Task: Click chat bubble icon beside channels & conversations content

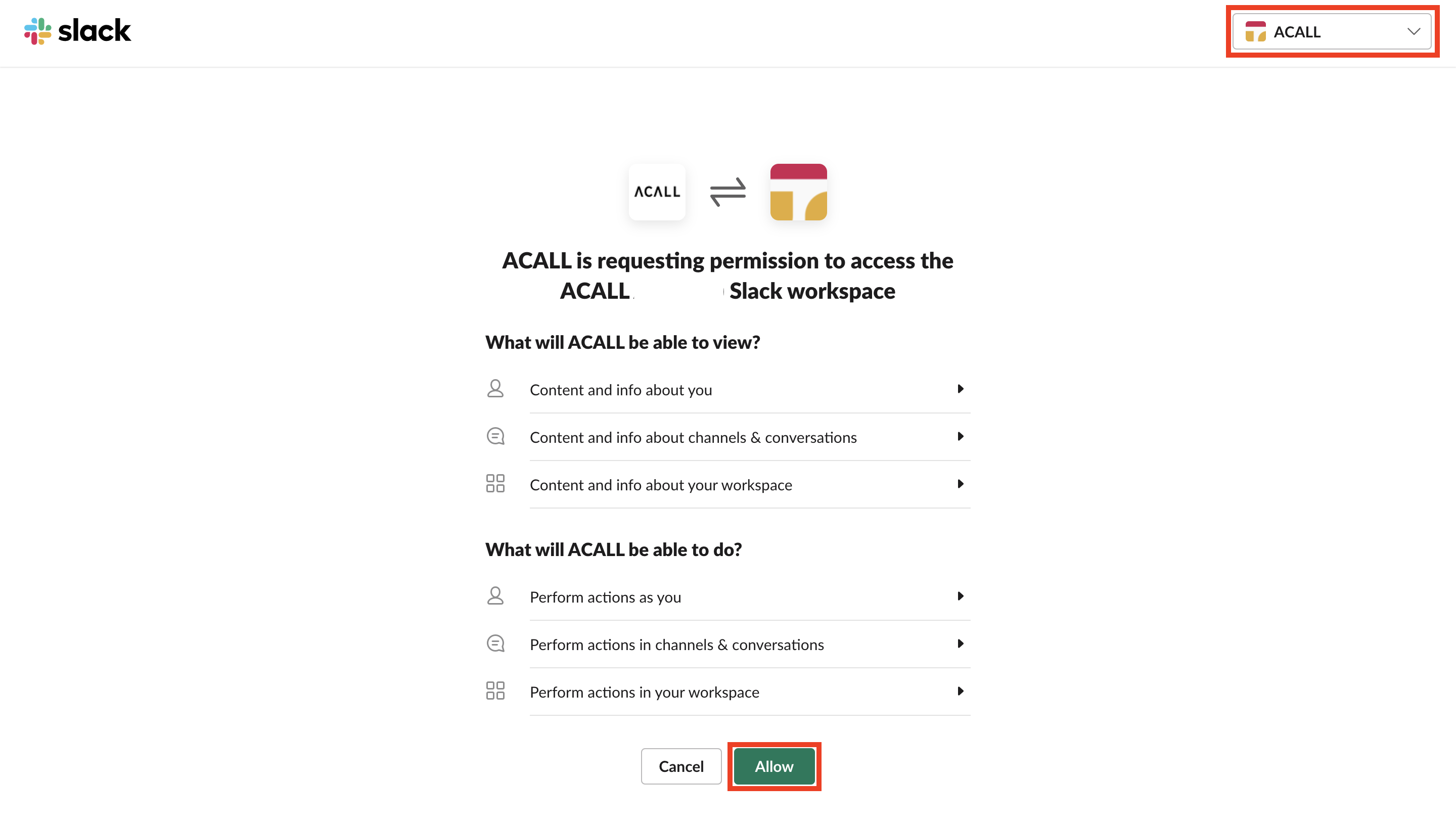Action: coord(495,436)
